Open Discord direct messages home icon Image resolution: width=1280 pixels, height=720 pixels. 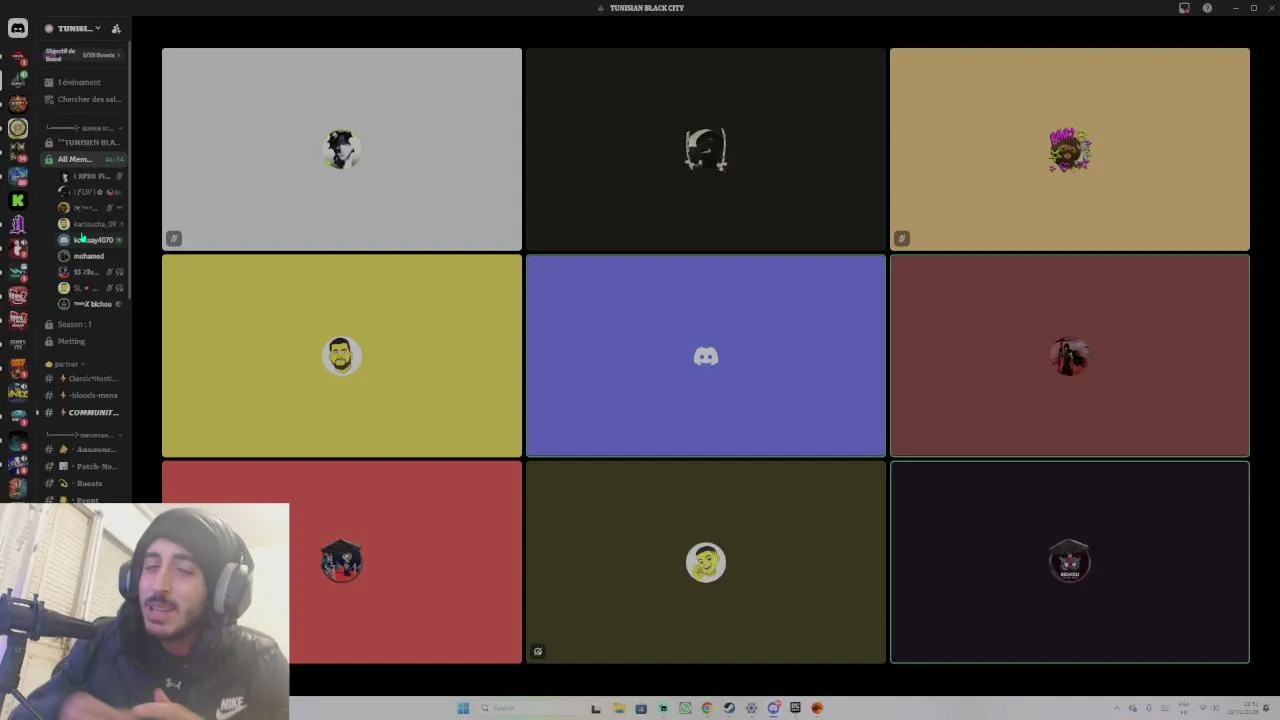point(18,28)
